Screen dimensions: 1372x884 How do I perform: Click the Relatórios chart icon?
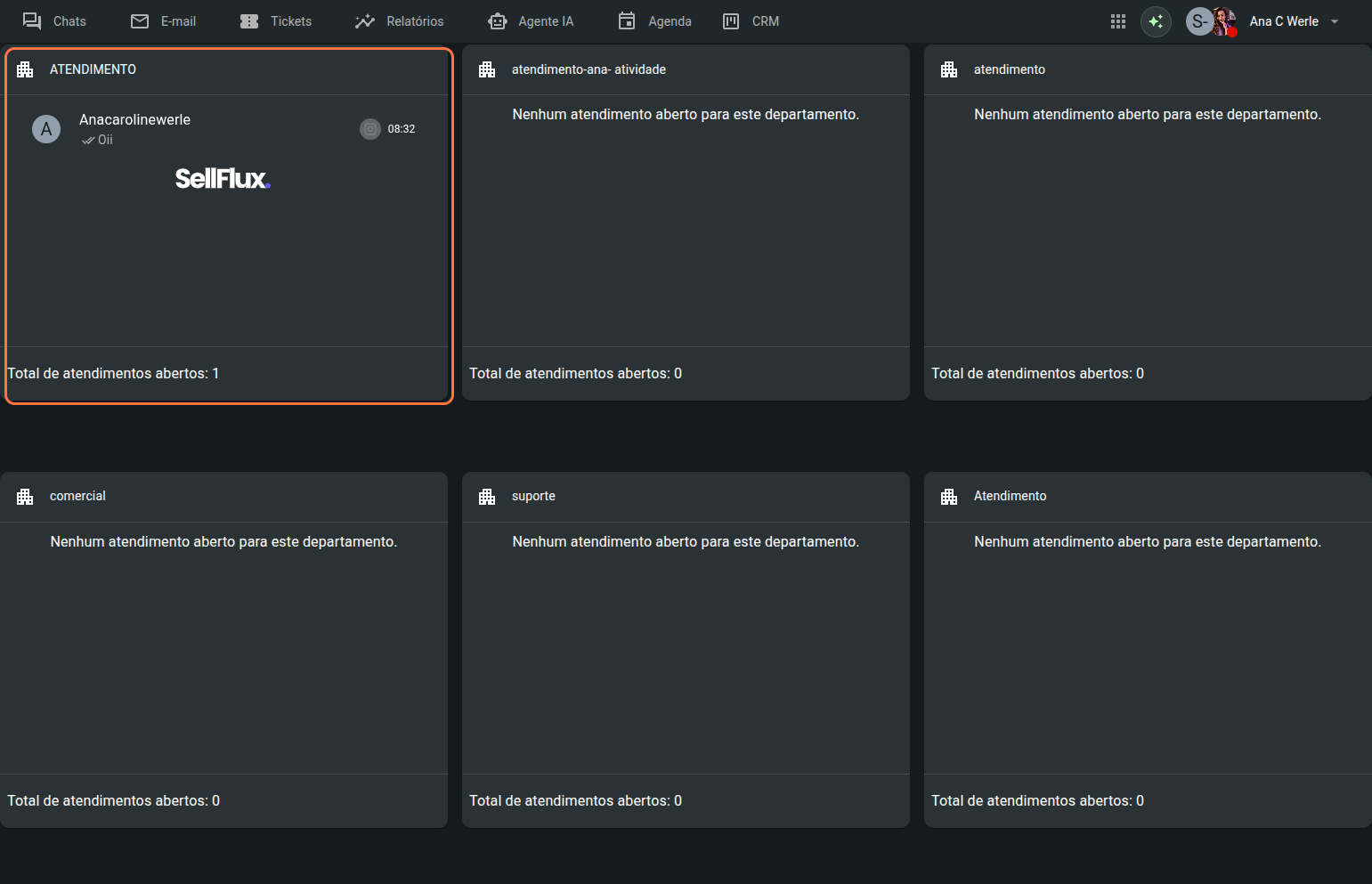click(x=365, y=21)
